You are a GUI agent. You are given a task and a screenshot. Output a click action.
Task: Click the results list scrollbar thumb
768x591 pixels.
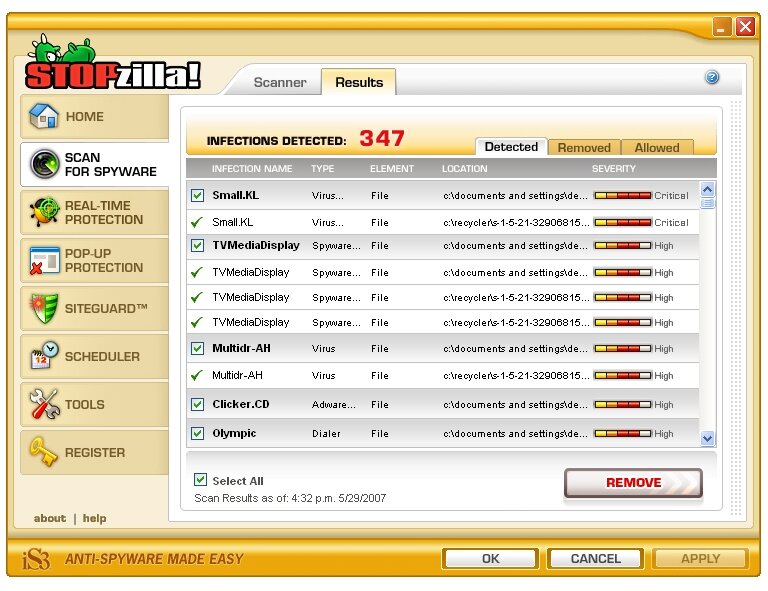coord(707,203)
